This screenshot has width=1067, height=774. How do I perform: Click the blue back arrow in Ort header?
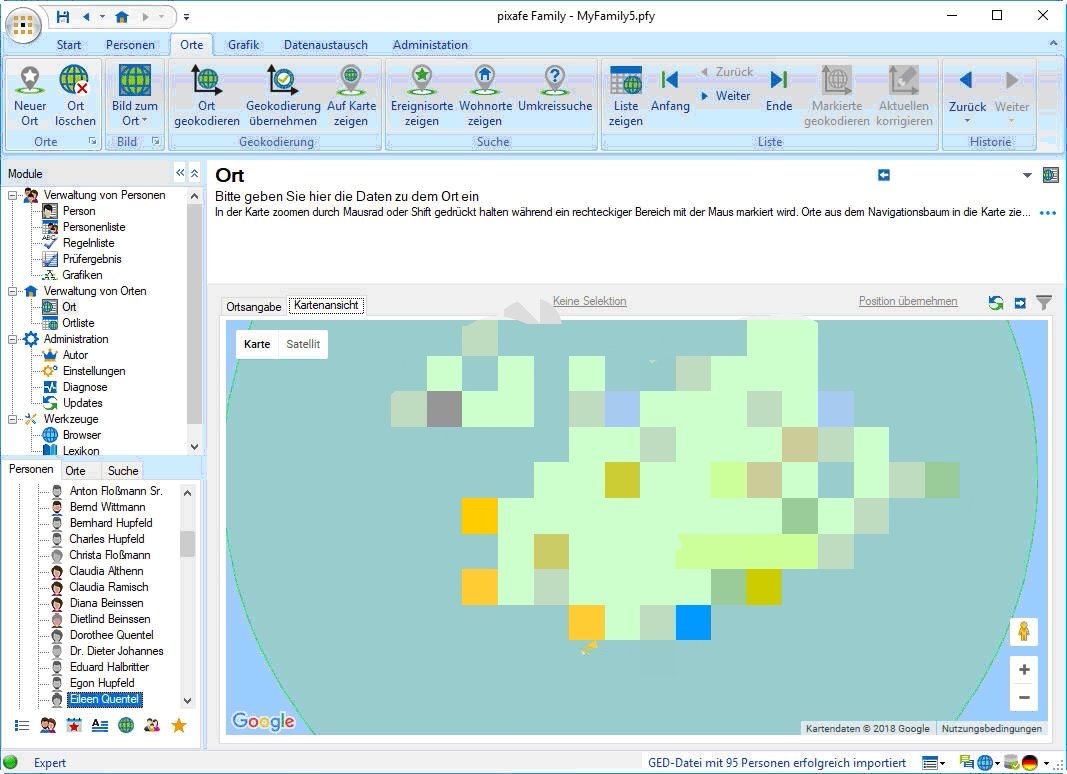tap(883, 176)
